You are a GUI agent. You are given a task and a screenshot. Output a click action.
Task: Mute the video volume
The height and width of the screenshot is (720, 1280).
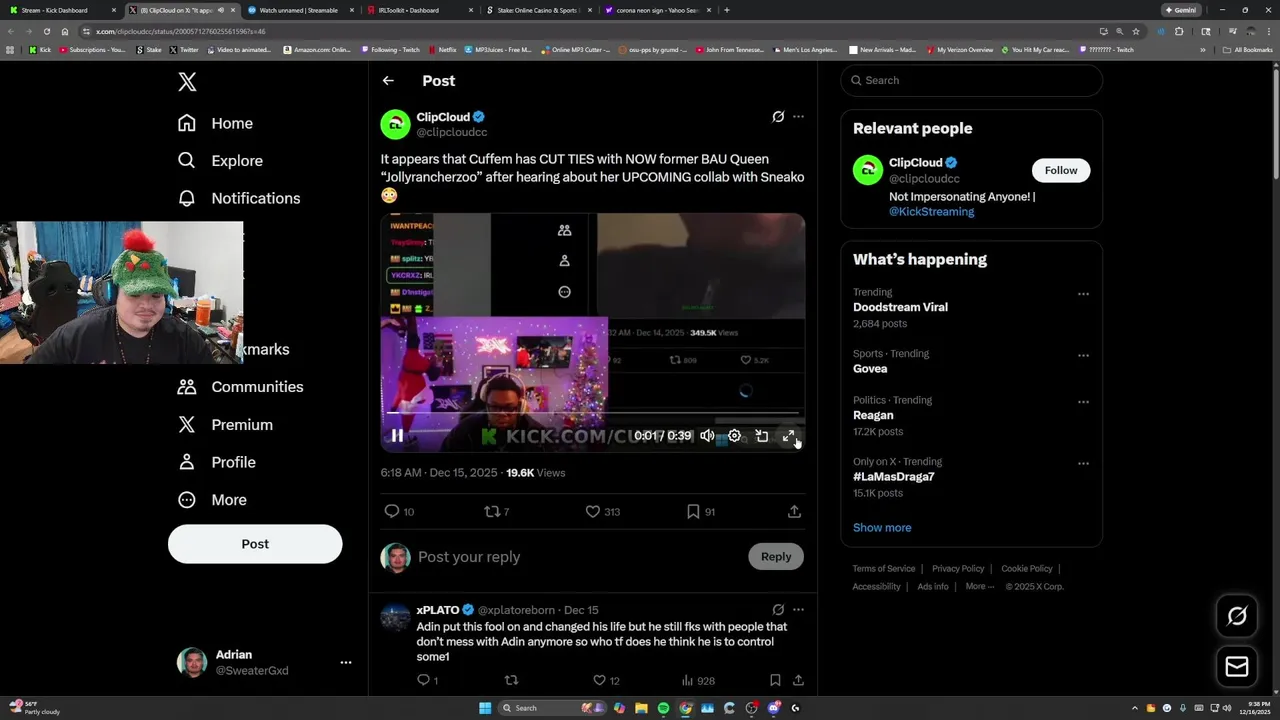pyautogui.click(x=707, y=435)
